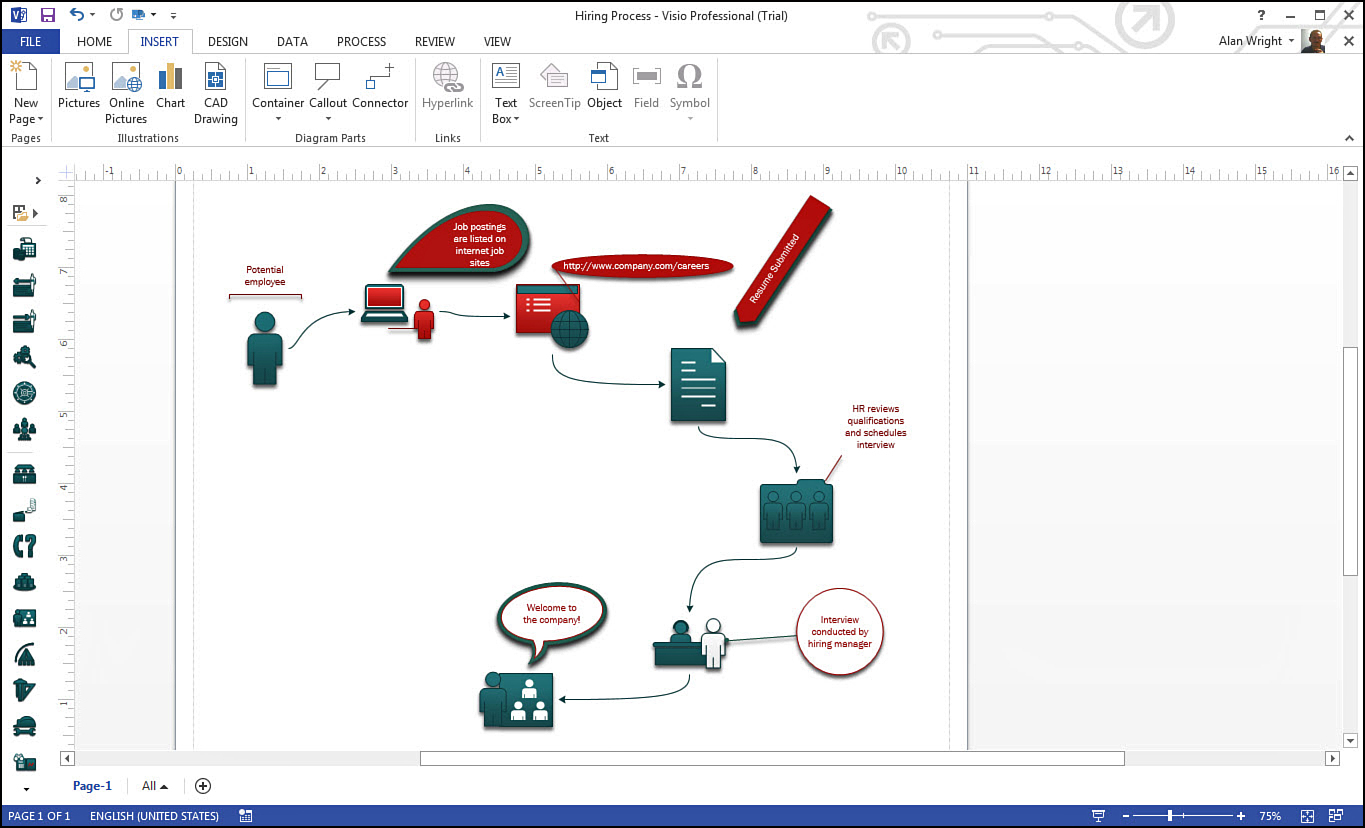Adjust the zoom slider handle
Image resolution: width=1365 pixels, height=828 pixels.
point(1170,816)
